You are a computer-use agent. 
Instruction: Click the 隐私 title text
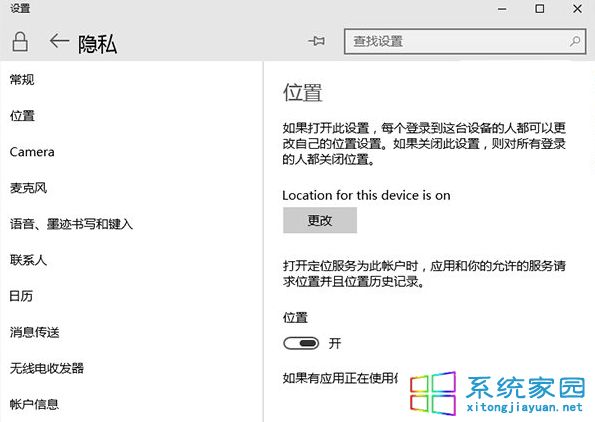tap(98, 44)
